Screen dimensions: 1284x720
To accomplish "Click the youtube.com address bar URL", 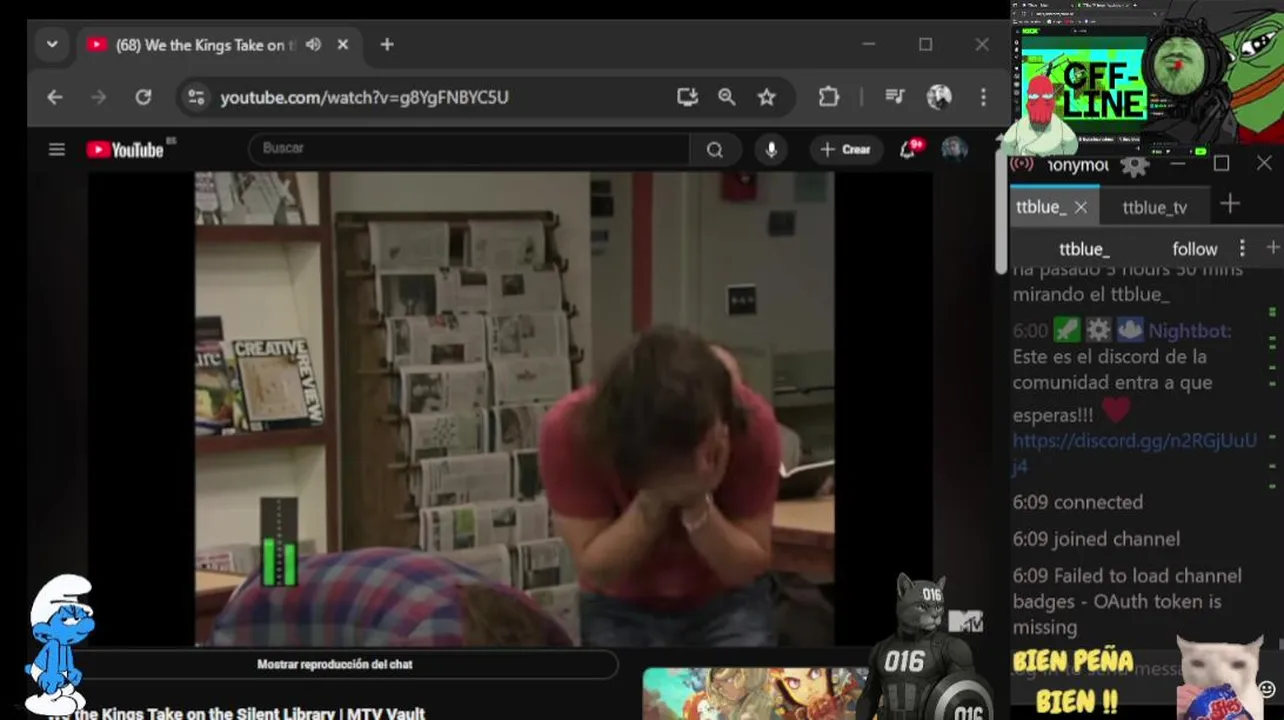I will [x=364, y=97].
